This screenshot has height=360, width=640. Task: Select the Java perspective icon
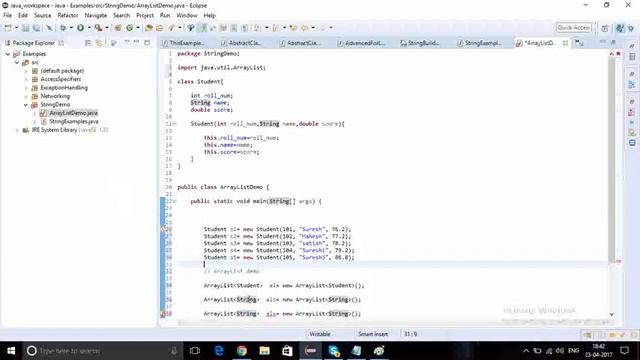click(x=620, y=28)
